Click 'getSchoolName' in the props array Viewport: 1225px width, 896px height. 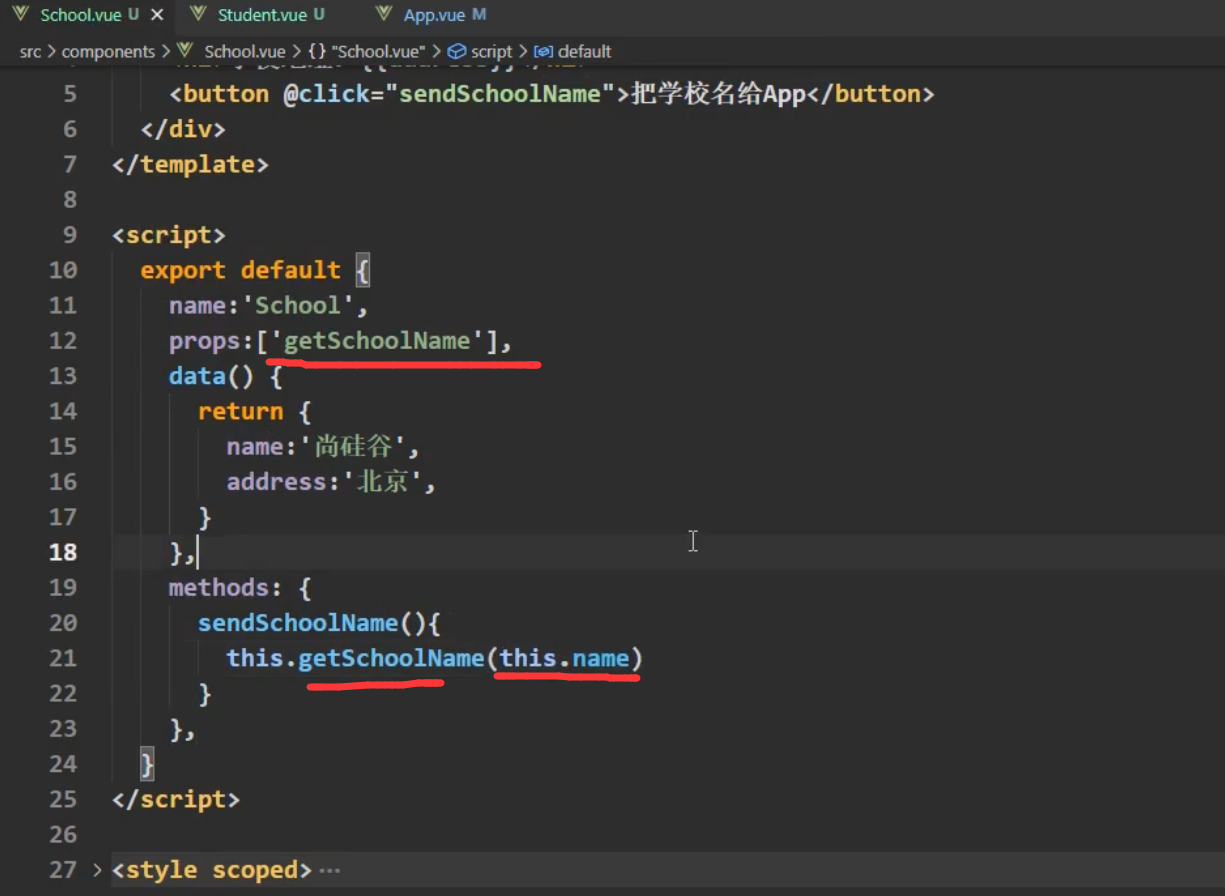click(x=377, y=341)
